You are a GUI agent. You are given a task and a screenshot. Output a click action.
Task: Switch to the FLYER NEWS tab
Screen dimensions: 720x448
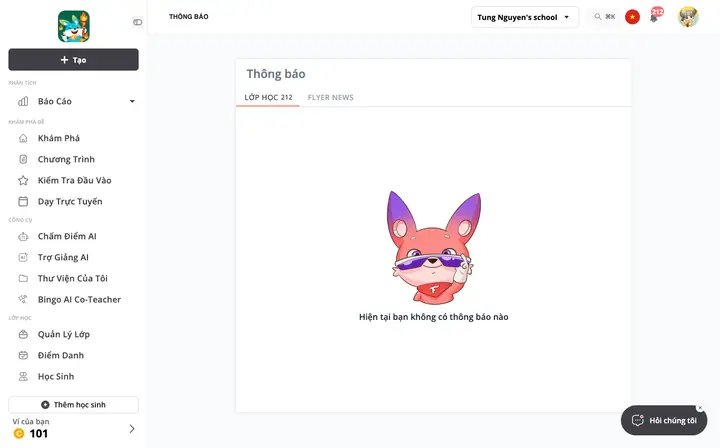[x=330, y=97]
